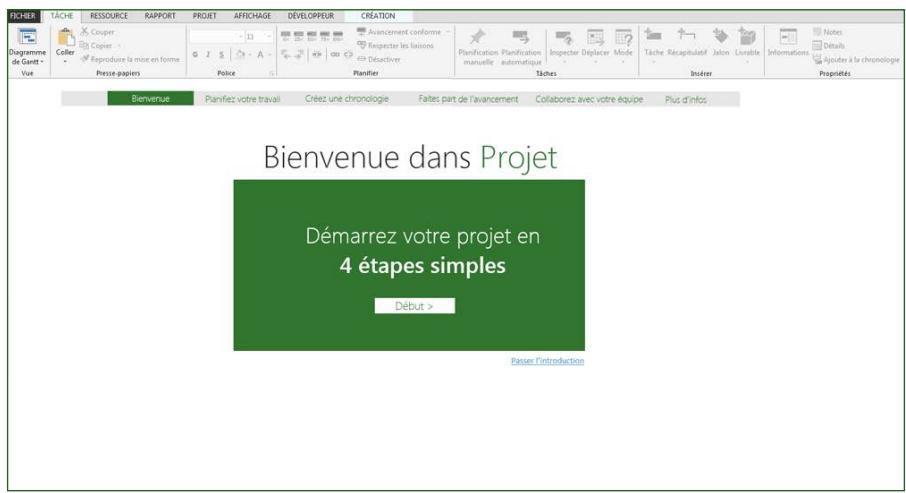Mark task 0% complete
Screen dimensions: 906x493
point(285,36)
